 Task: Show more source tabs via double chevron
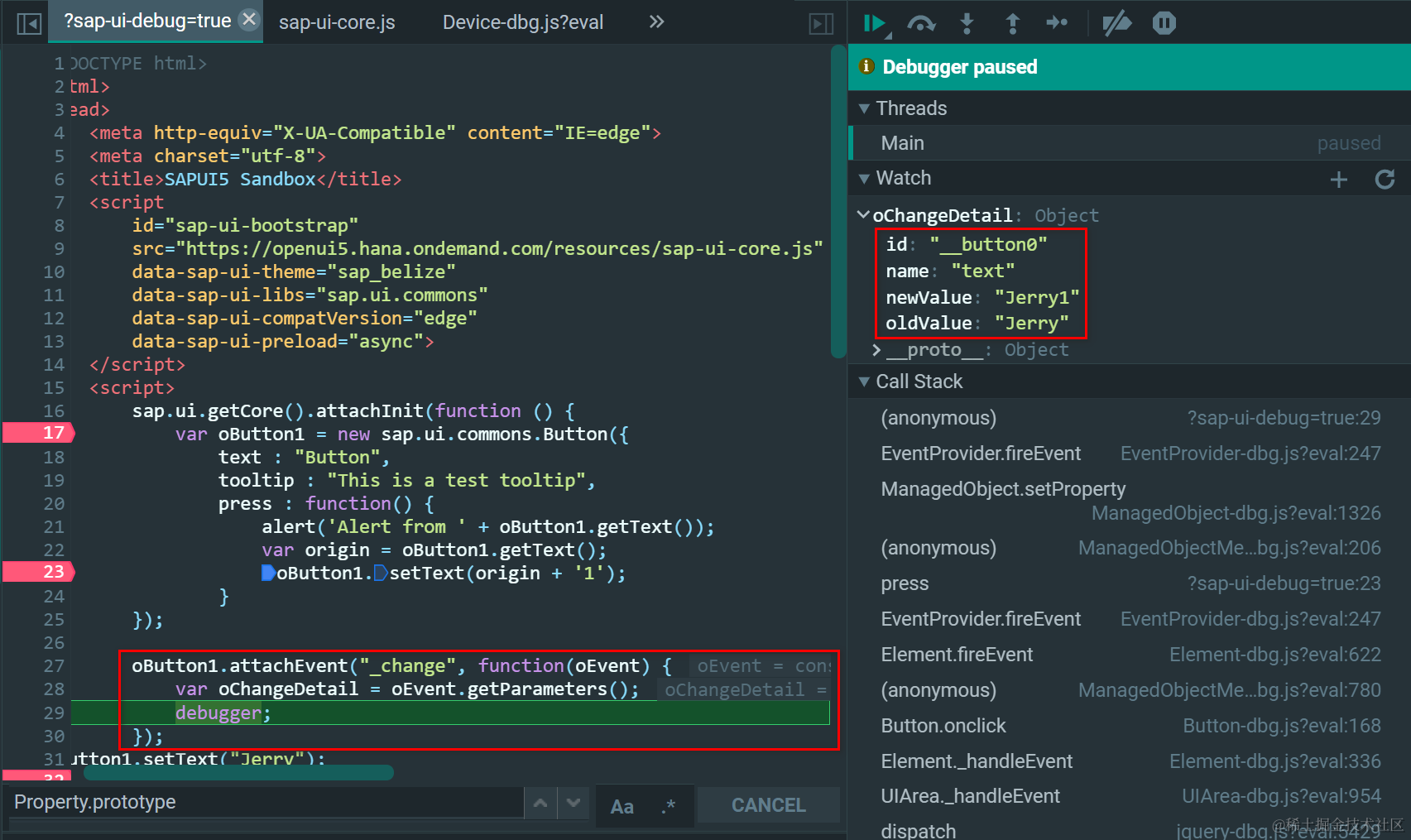click(x=656, y=22)
